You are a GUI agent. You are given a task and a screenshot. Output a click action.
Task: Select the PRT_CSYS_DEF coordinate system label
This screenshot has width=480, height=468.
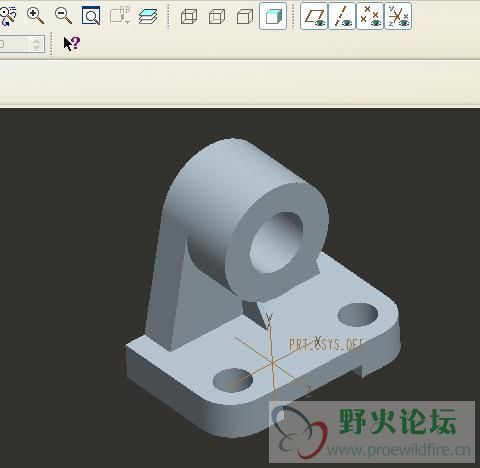(327, 344)
